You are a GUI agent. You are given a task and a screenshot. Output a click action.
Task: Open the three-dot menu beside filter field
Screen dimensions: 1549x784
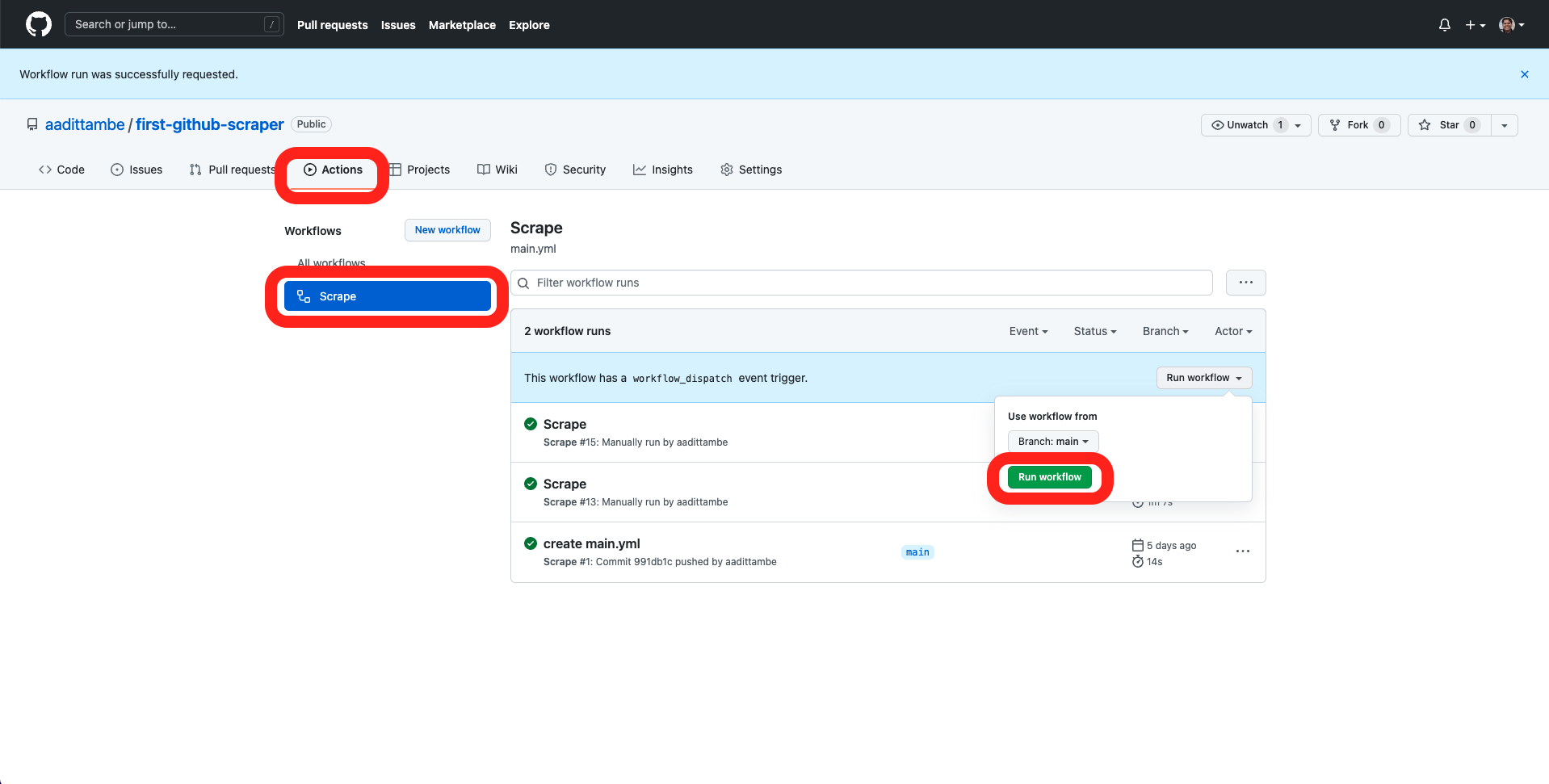click(x=1246, y=283)
